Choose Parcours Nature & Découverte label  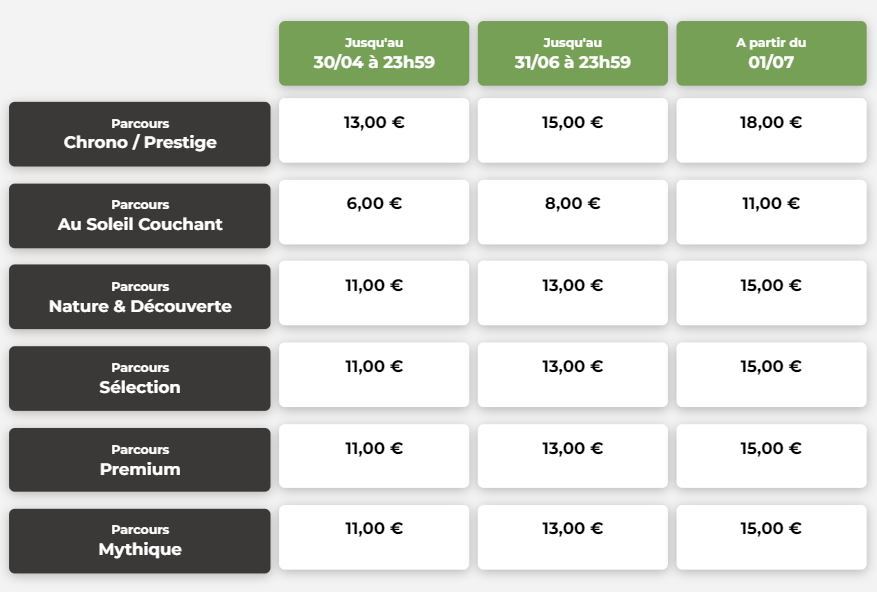(140, 297)
